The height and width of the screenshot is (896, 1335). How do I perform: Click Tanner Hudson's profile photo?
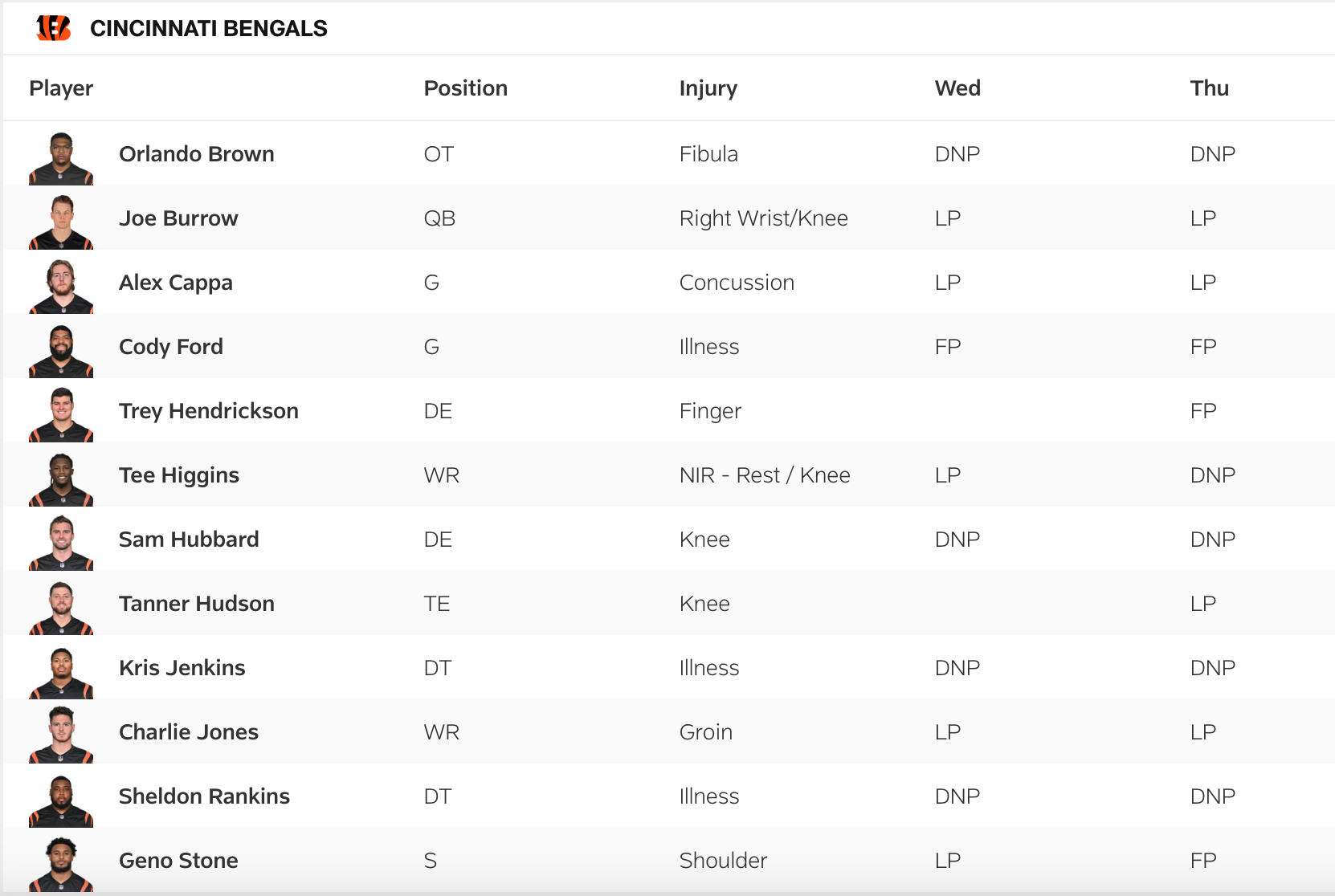point(61,608)
